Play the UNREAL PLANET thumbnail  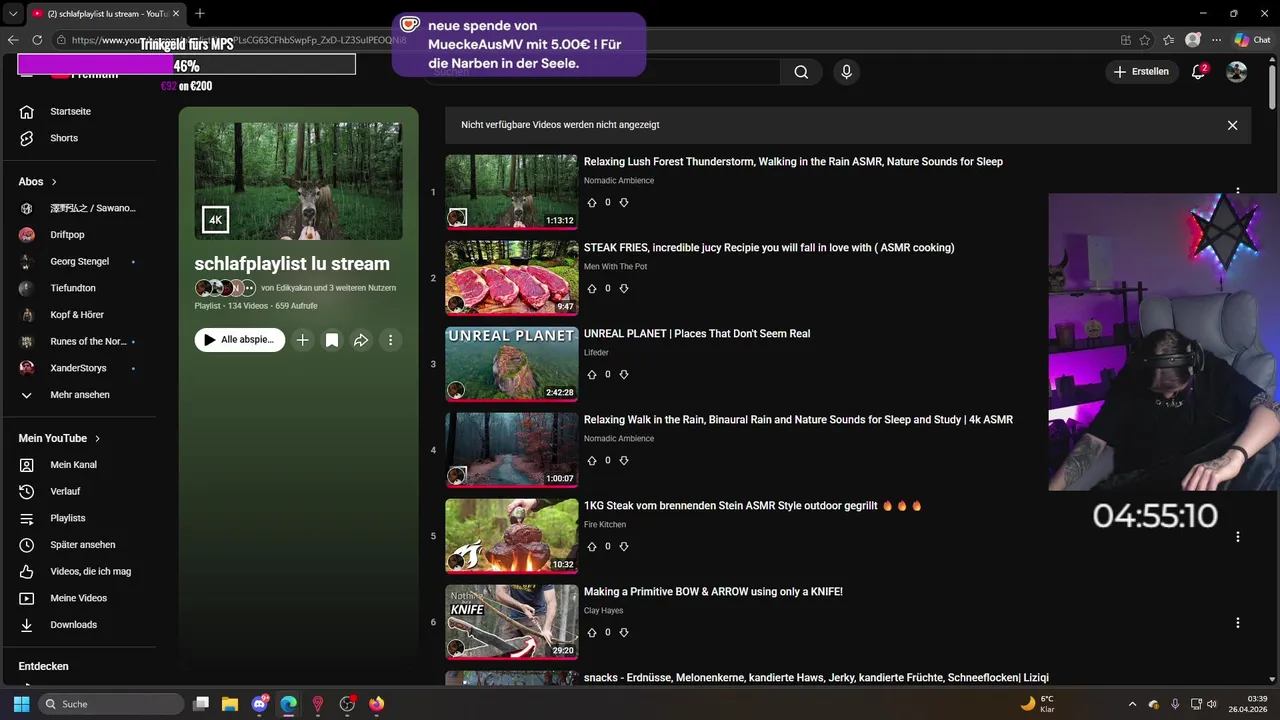click(x=511, y=364)
